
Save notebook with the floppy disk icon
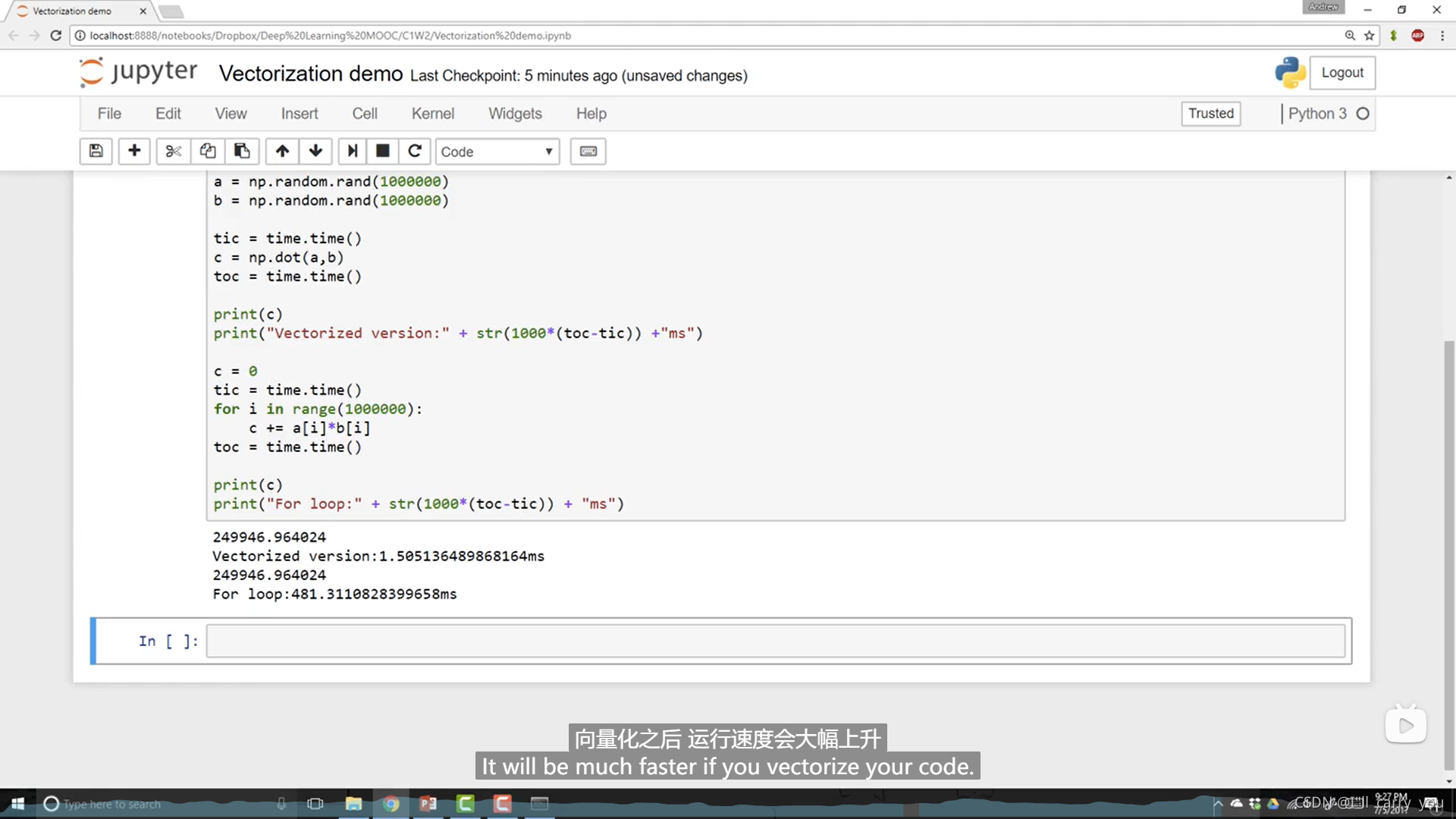(96, 151)
